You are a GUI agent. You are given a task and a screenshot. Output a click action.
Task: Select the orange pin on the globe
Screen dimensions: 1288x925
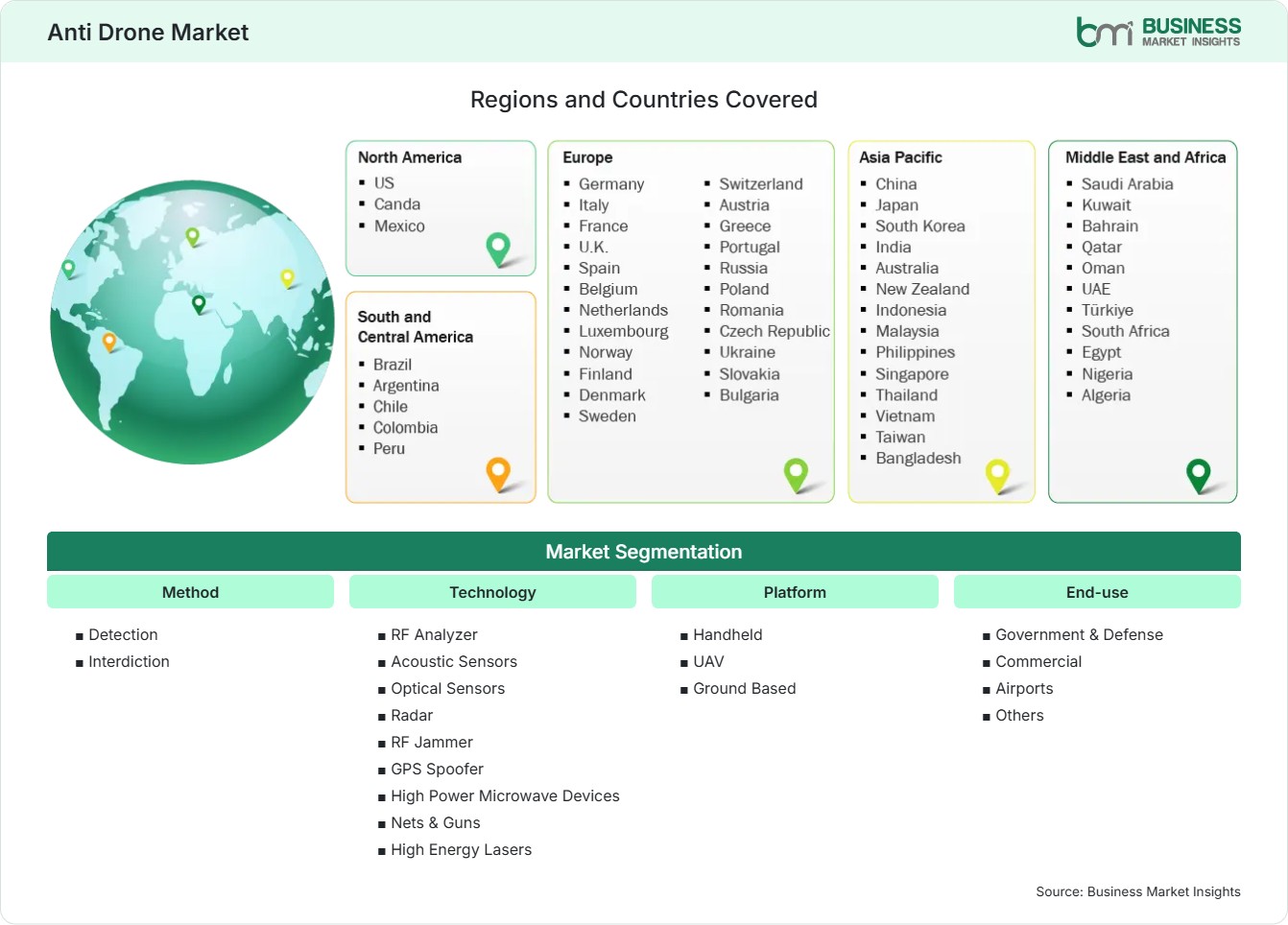point(109,341)
